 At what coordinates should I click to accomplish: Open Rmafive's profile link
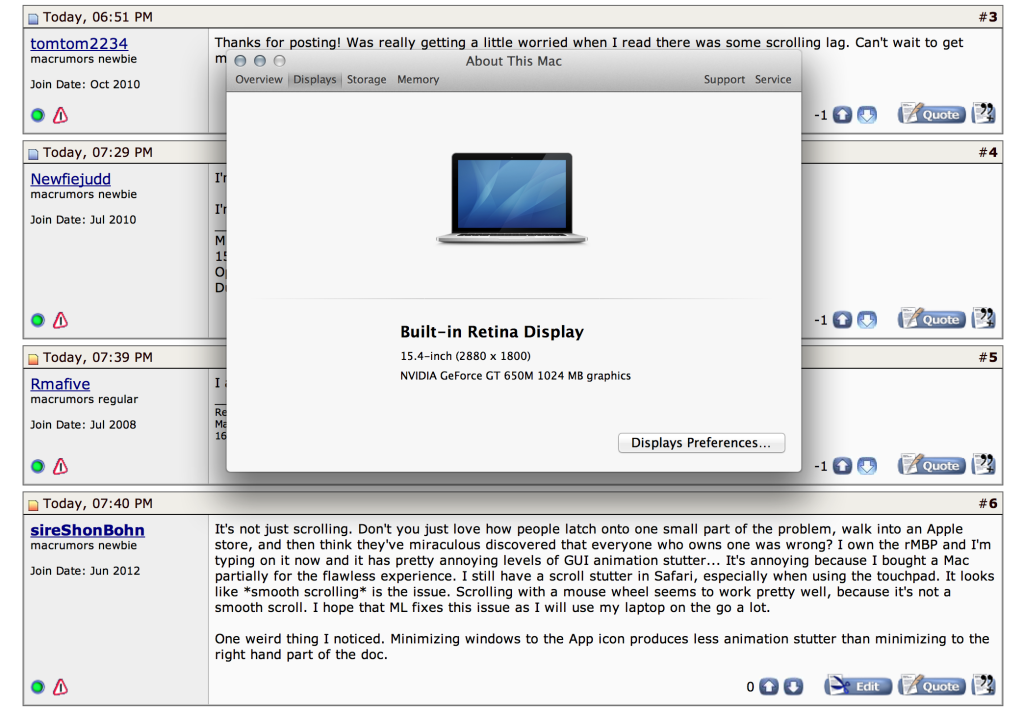point(60,384)
